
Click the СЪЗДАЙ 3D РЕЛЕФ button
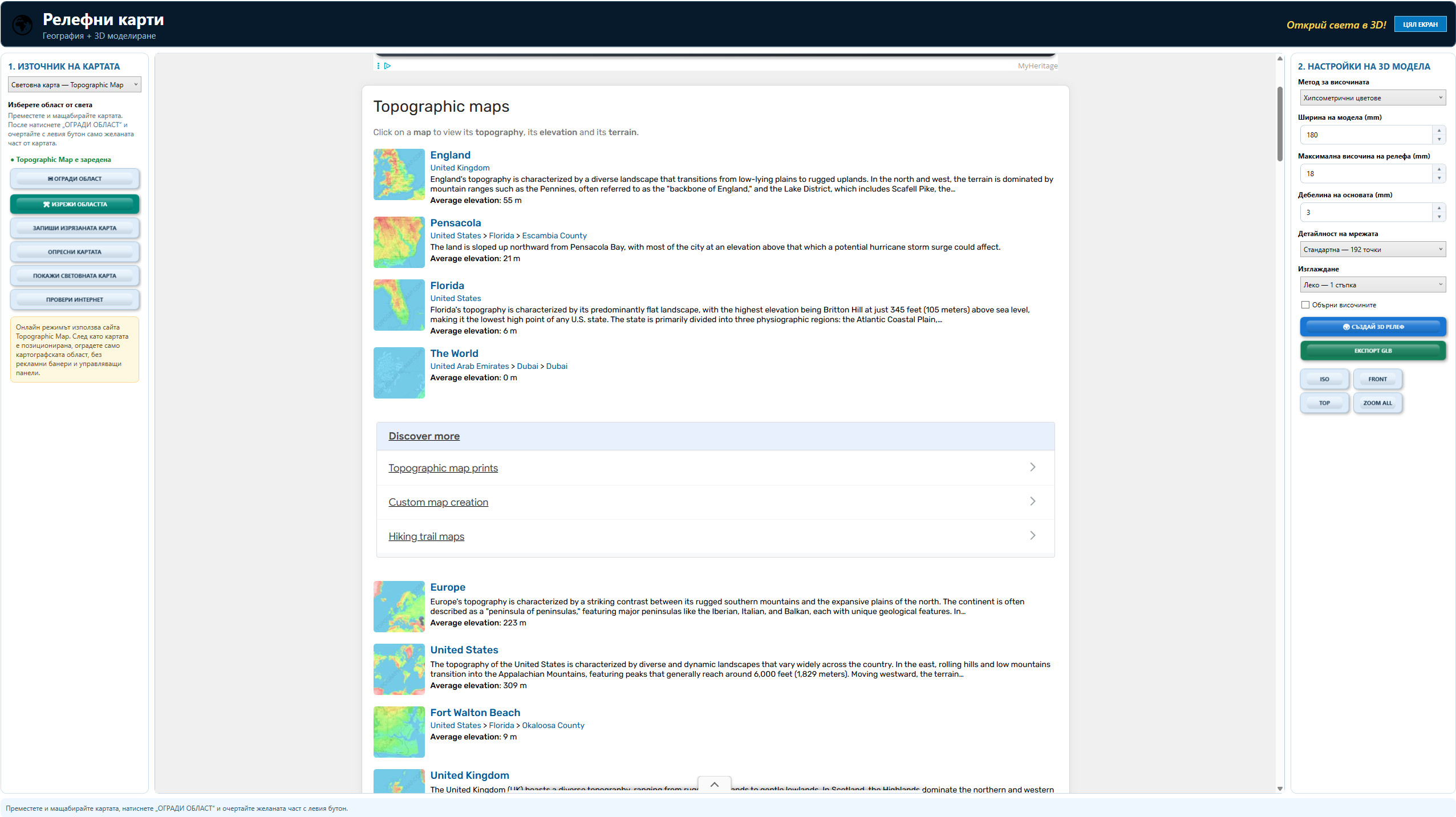[x=1373, y=327]
